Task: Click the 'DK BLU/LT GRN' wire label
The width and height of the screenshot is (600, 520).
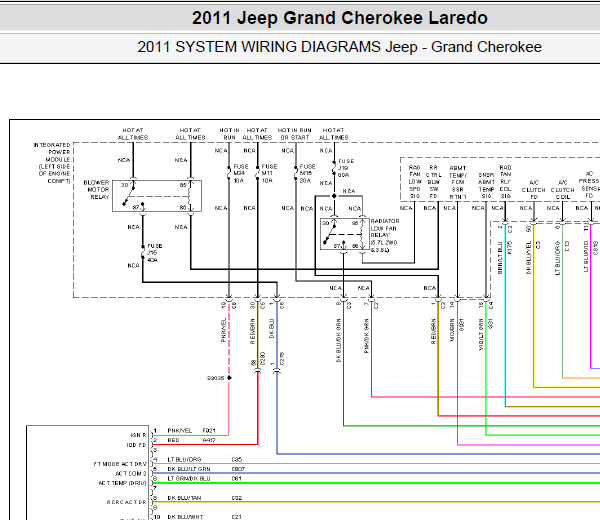Action: coord(189,469)
